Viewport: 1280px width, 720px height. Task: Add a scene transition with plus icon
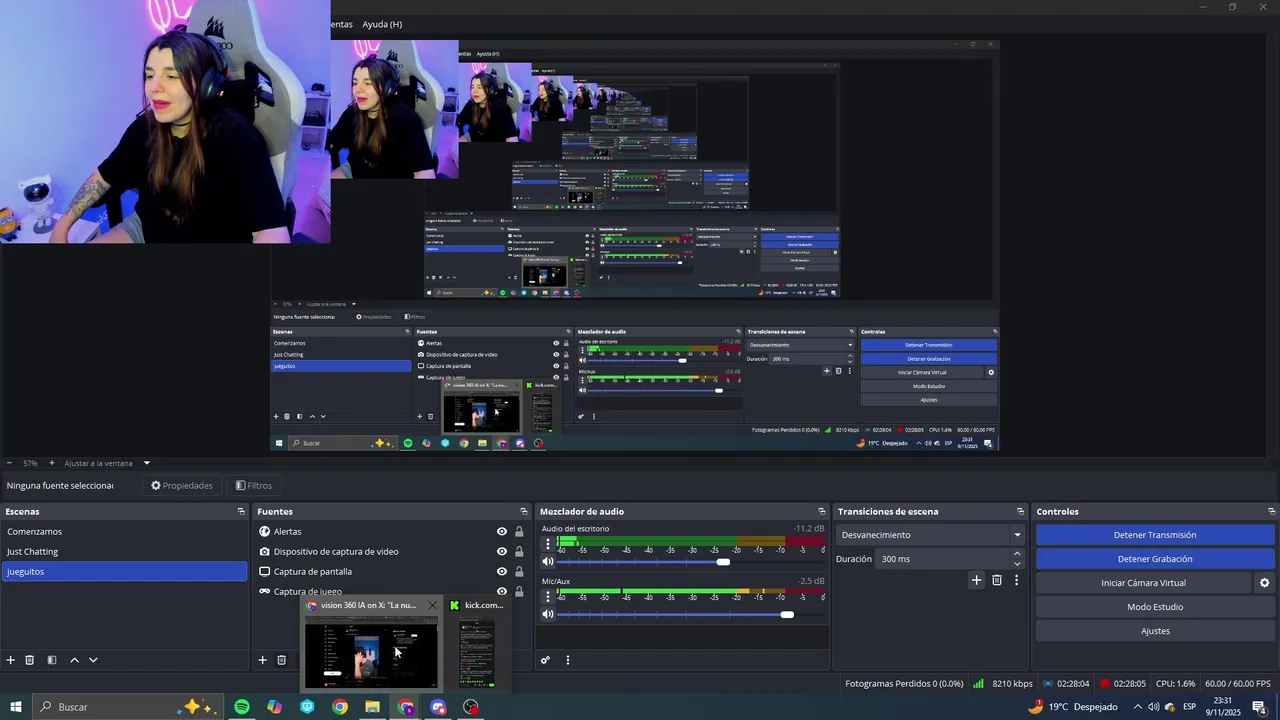coord(977,580)
